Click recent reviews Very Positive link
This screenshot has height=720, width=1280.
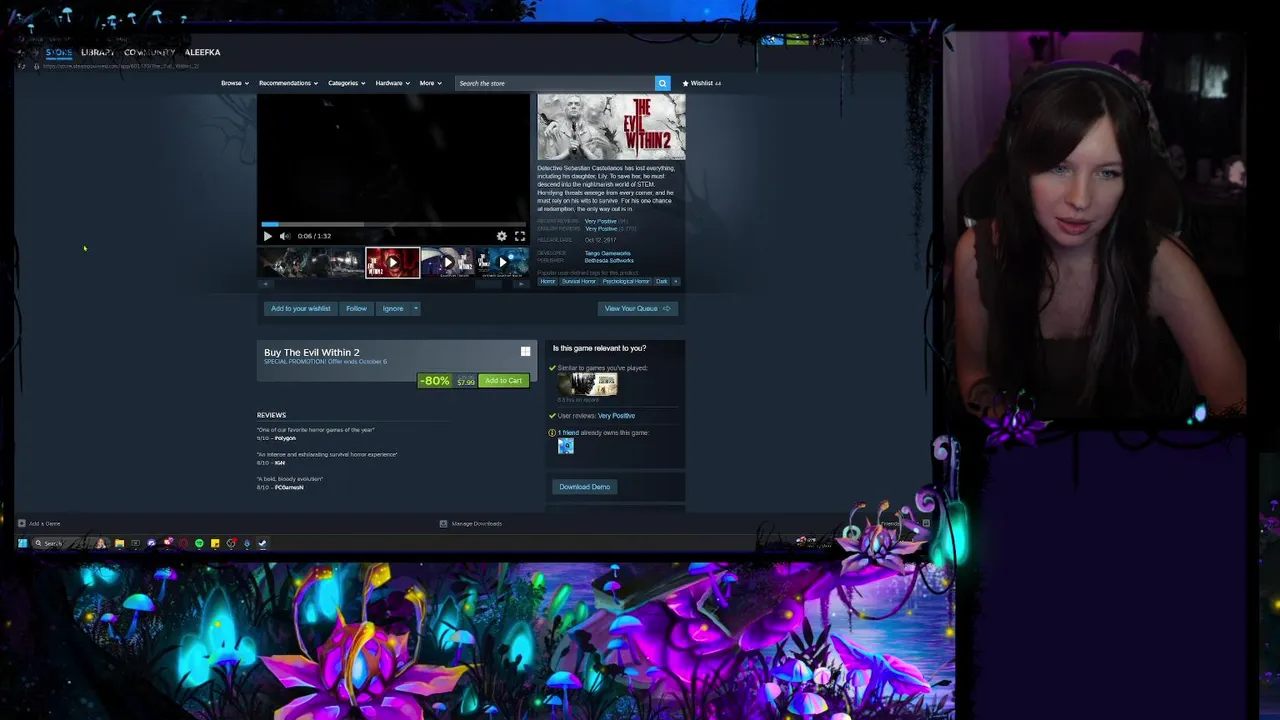(x=600, y=221)
